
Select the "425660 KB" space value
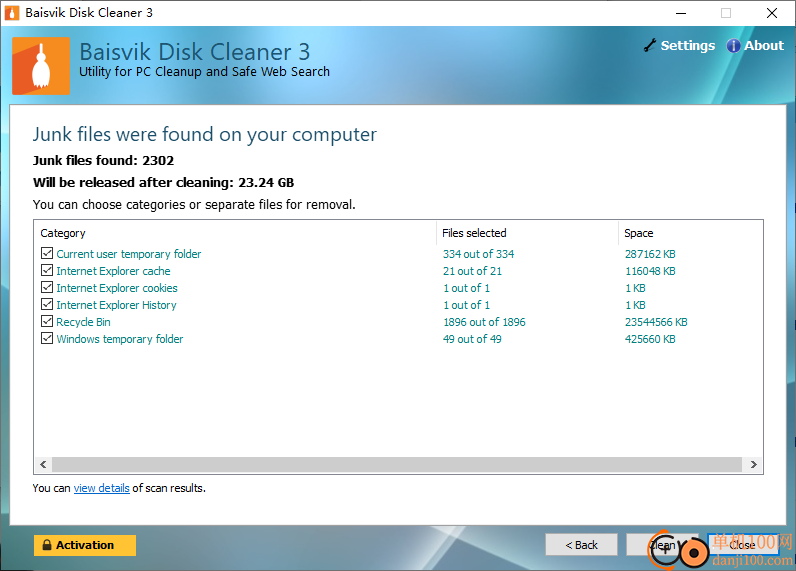coord(650,339)
